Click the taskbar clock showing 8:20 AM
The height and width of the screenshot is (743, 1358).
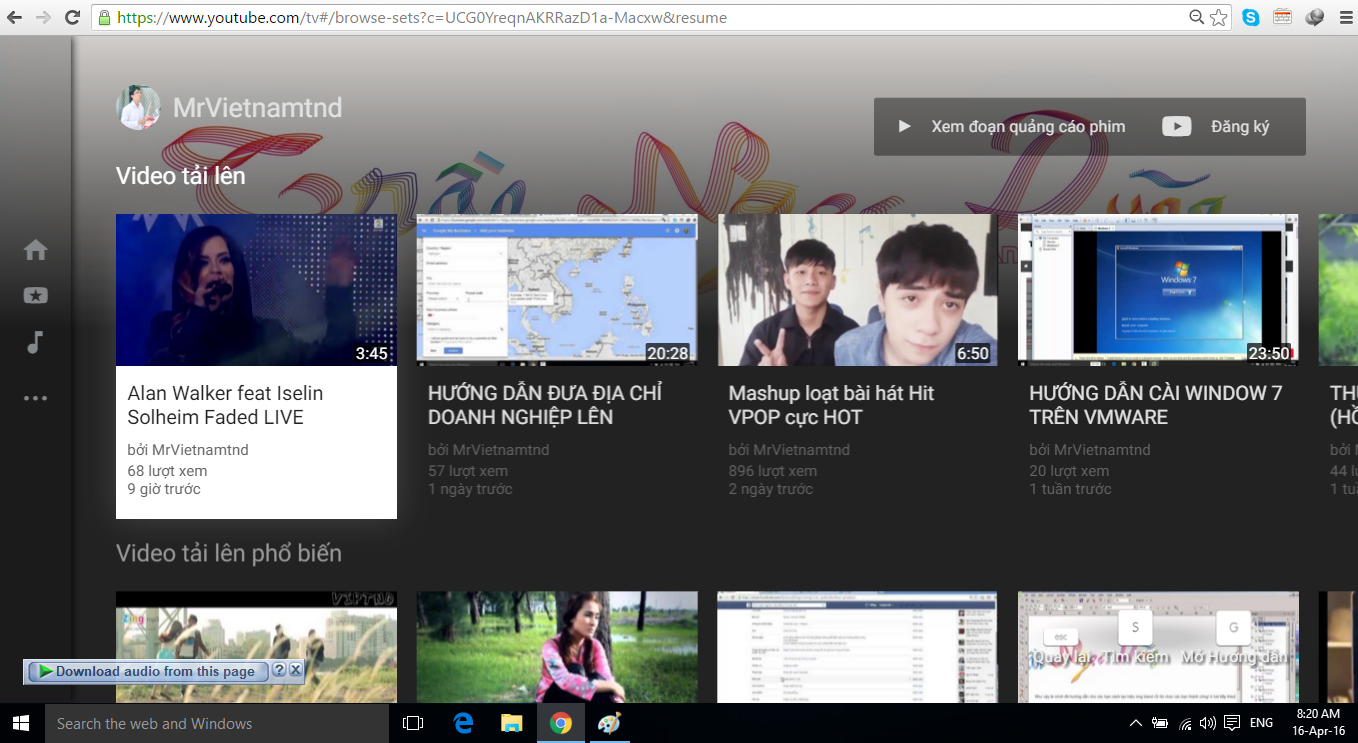coord(1317,723)
